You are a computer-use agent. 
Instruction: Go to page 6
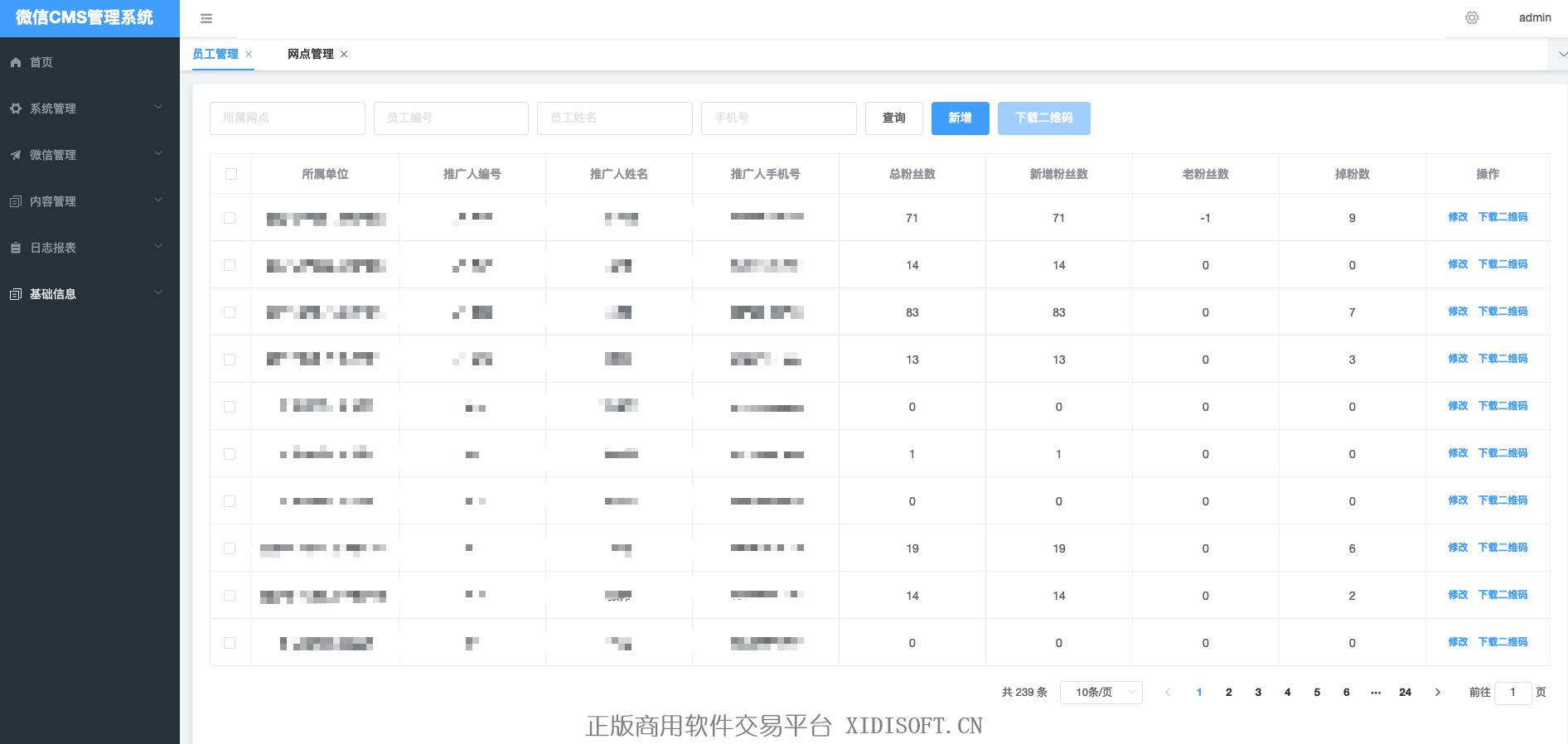1347,693
